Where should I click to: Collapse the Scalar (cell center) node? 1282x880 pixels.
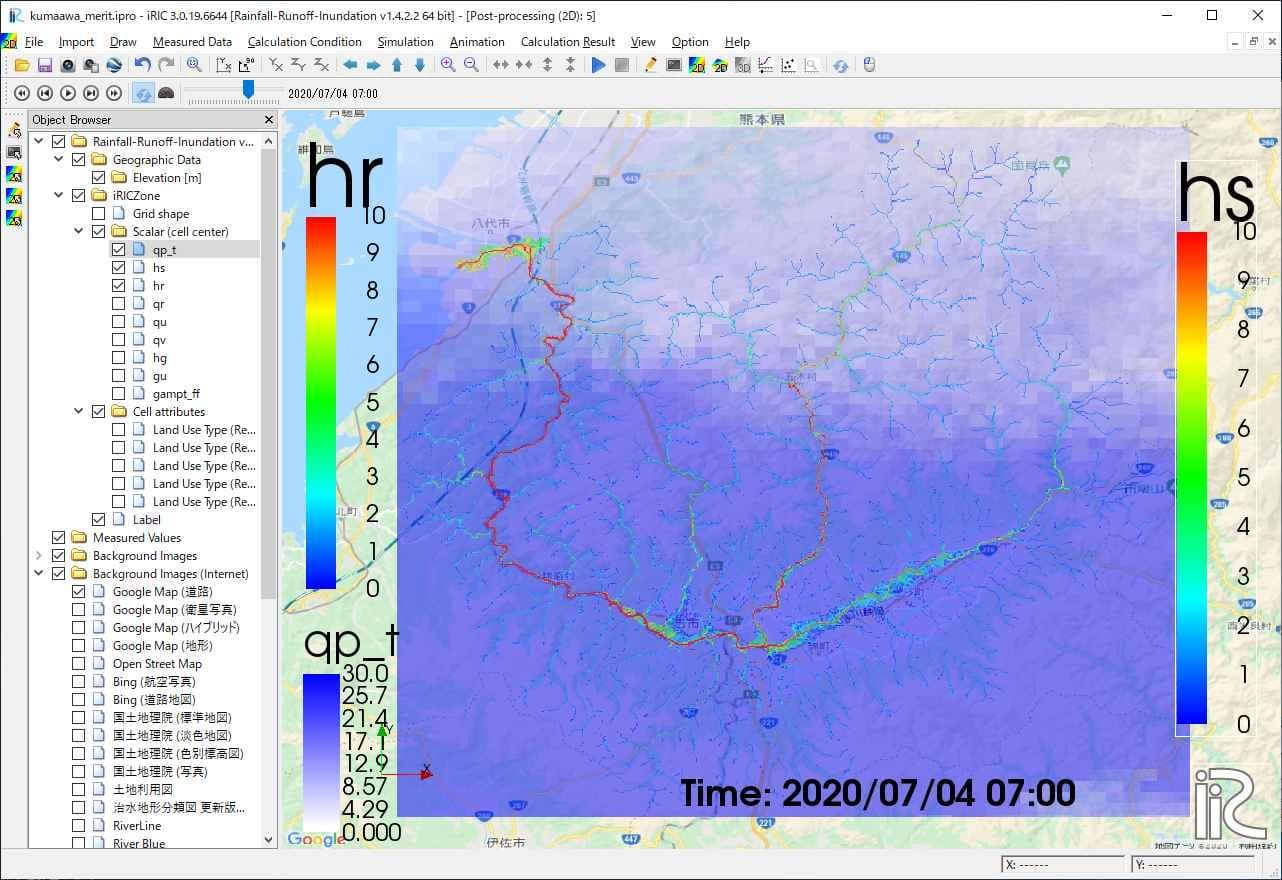(x=79, y=232)
